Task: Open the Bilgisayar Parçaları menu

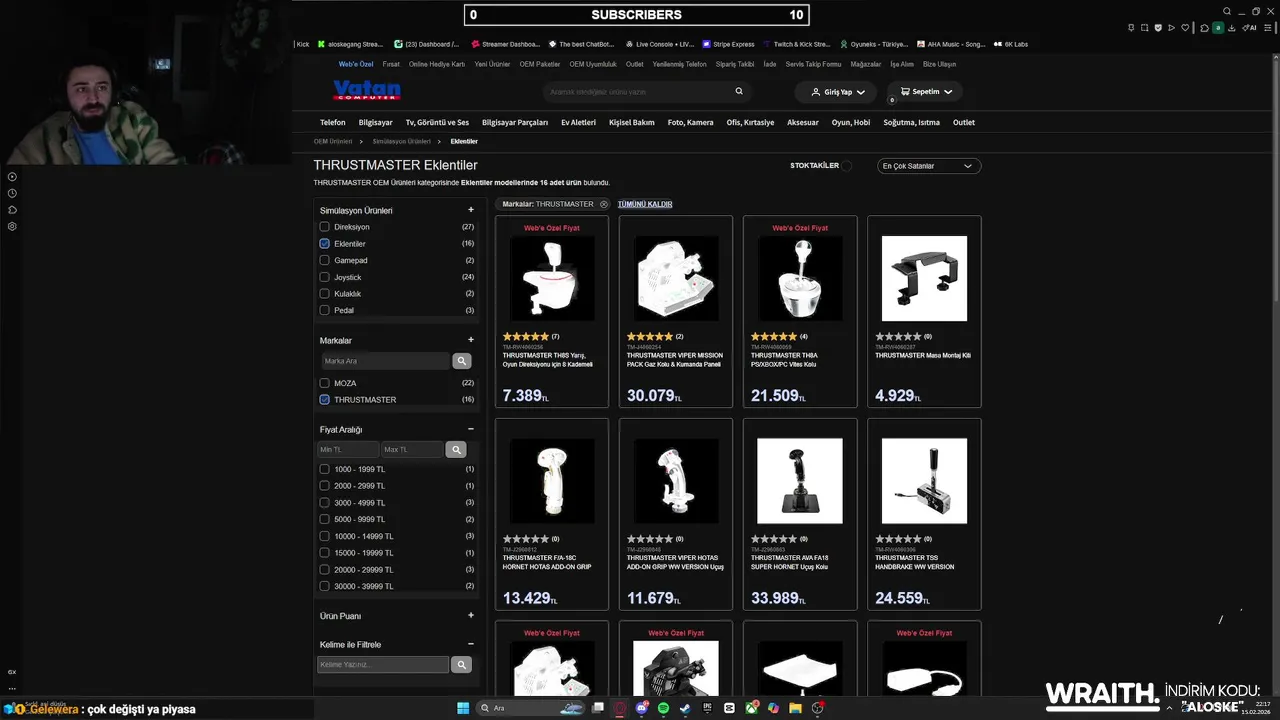Action: tap(515, 122)
